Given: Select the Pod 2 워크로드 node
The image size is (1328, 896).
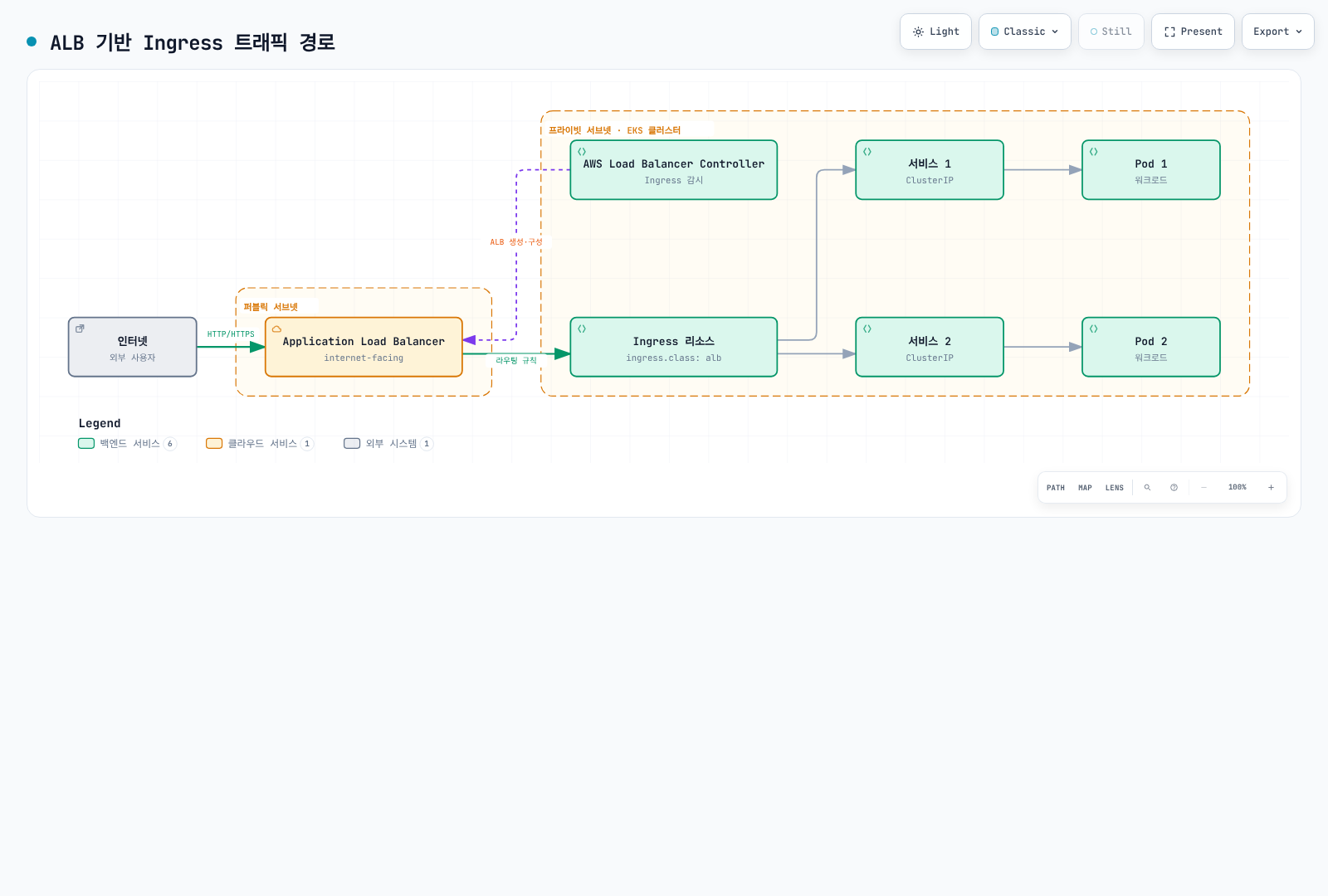Looking at the screenshot, I should click(1151, 347).
